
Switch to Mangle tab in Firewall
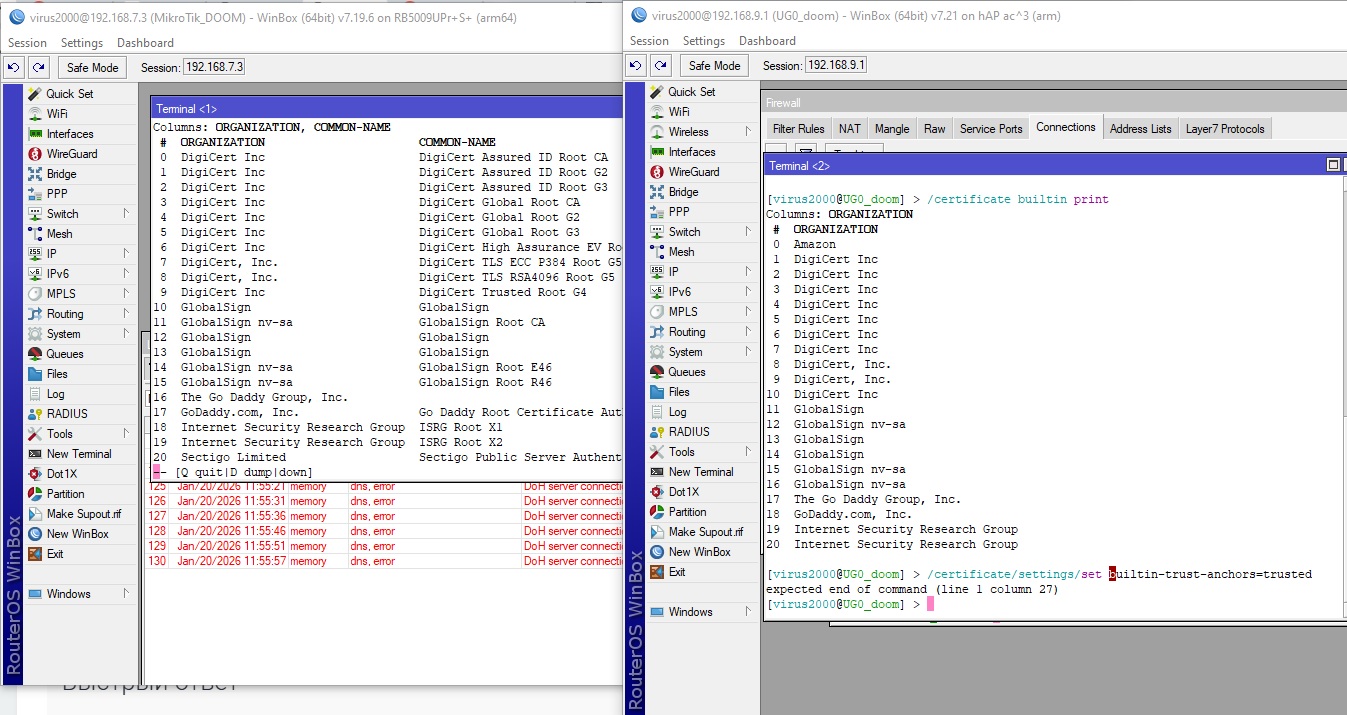(892, 129)
